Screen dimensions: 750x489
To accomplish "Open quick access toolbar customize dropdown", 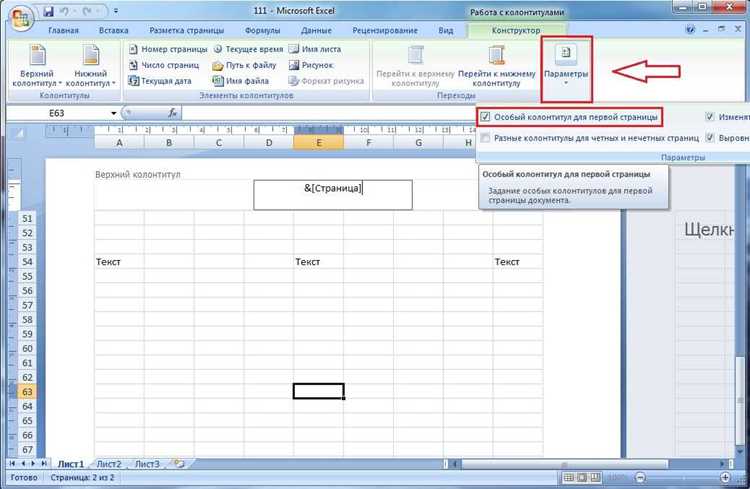I will (x=116, y=11).
